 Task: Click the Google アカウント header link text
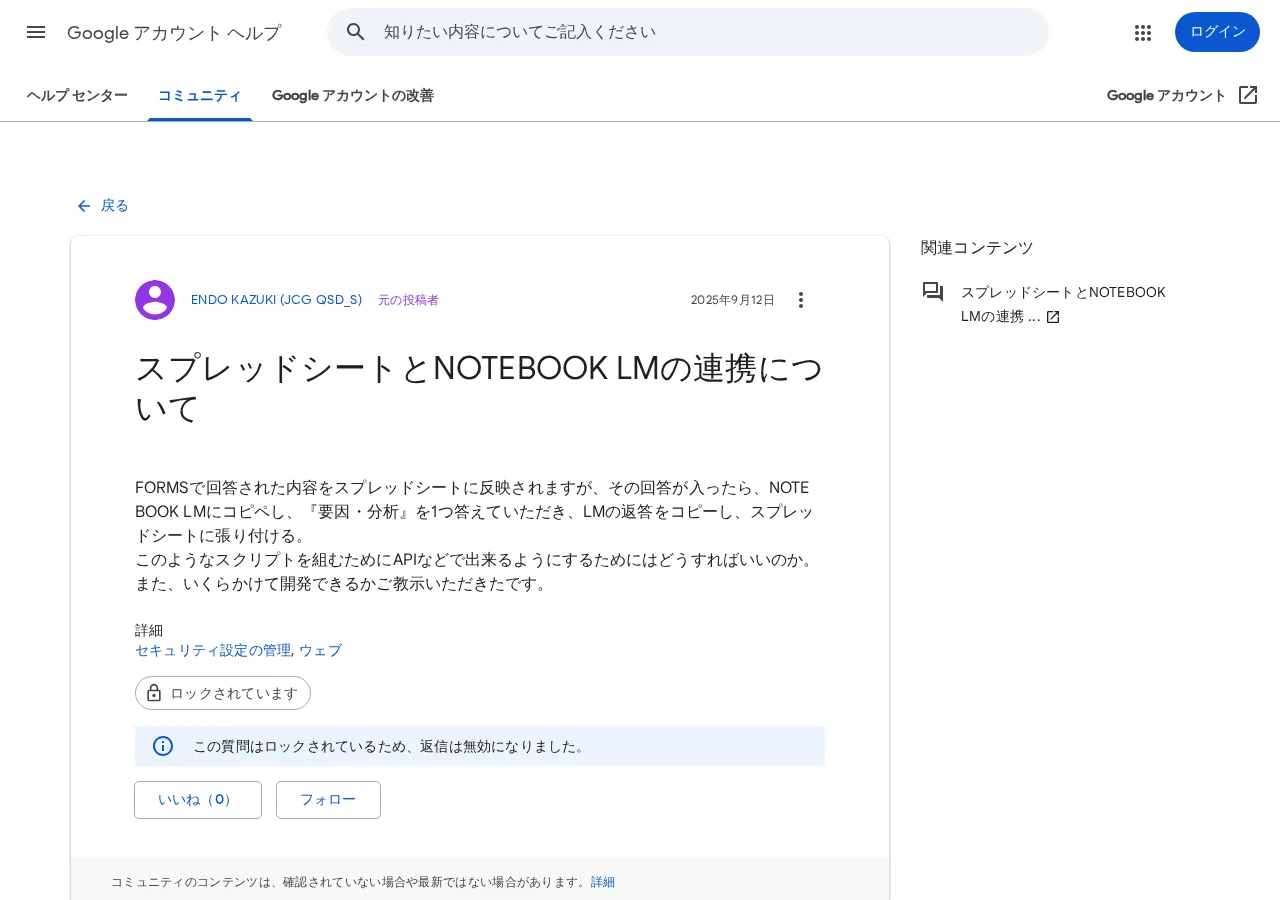point(1166,96)
